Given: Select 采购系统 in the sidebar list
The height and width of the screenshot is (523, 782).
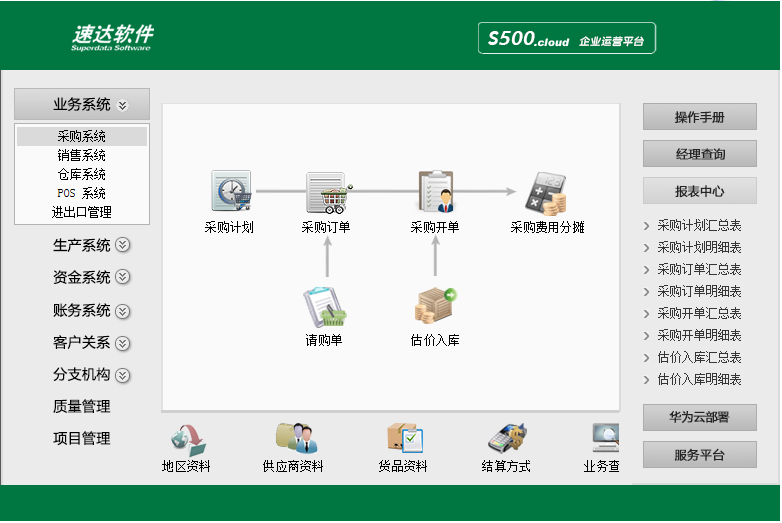Looking at the screenshot, I should point(82,136).
